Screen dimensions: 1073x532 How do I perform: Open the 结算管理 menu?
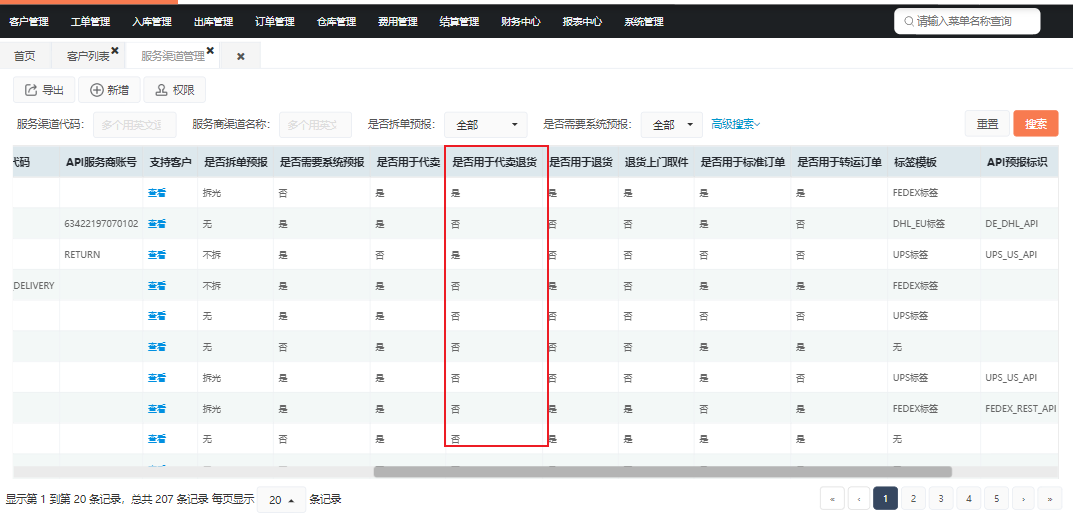click(459, 22)
